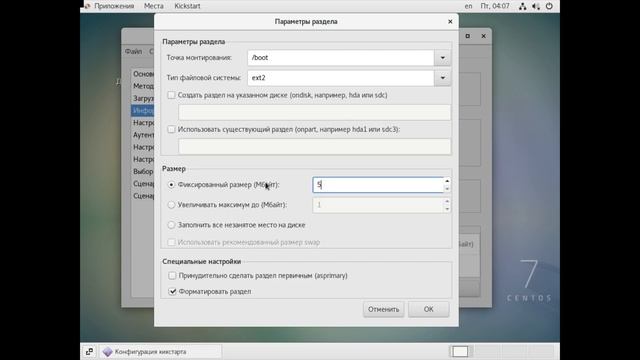This screenshot has height=360, width=640.
Task: Maximize the background Kickstart window
Action: tap(468, 36)
